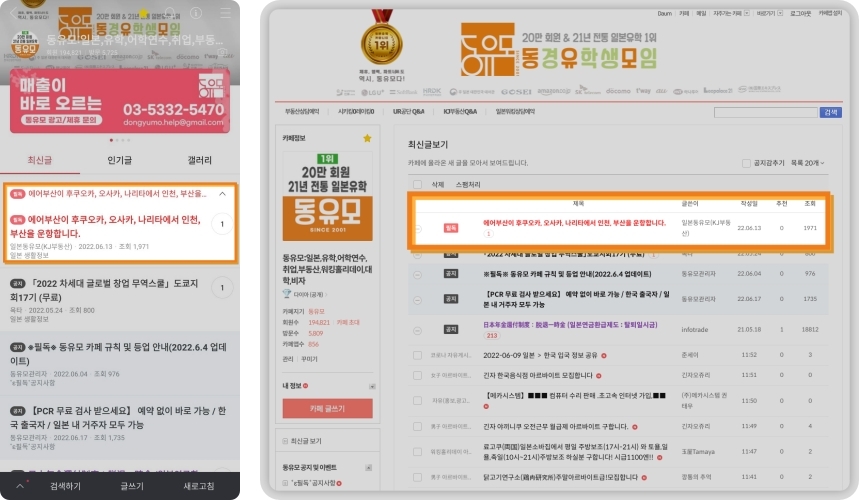This screenshot has width=859, height=500.
Task: Collapse the 동유모 공지 및 이벤트 section
Action: coord(369,468)
